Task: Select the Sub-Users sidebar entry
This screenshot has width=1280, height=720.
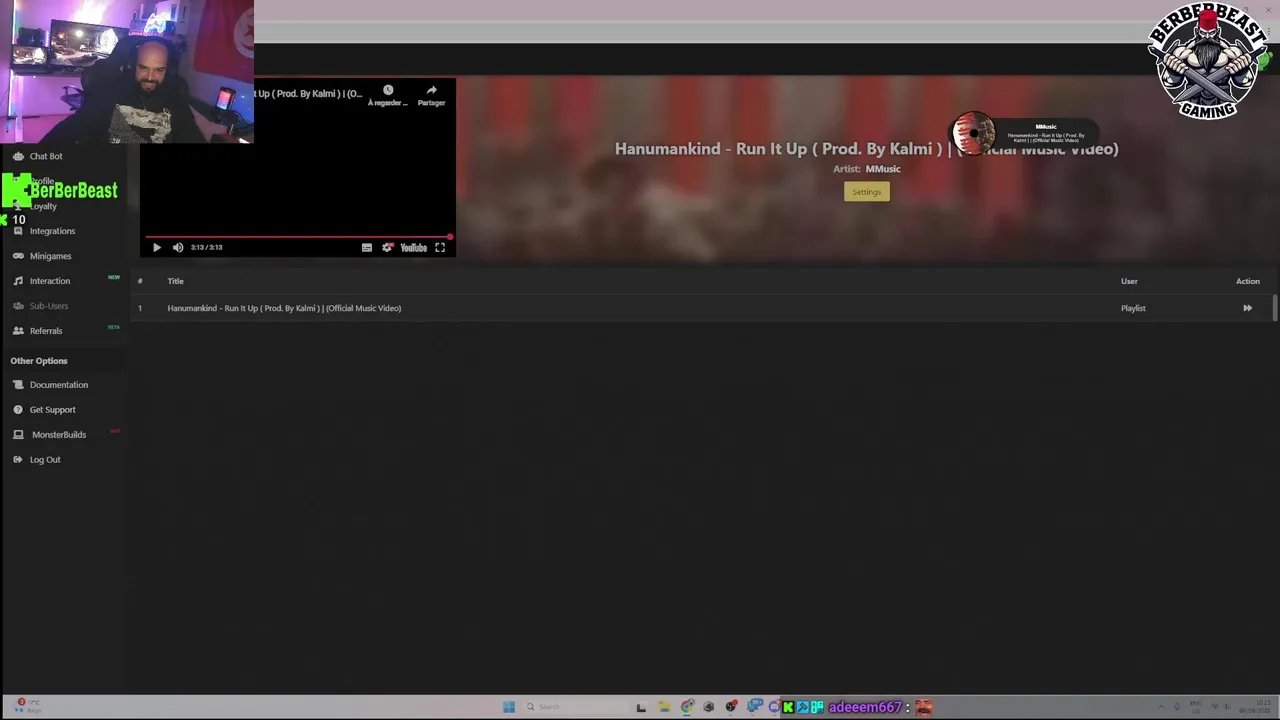Action: (49, 306)
